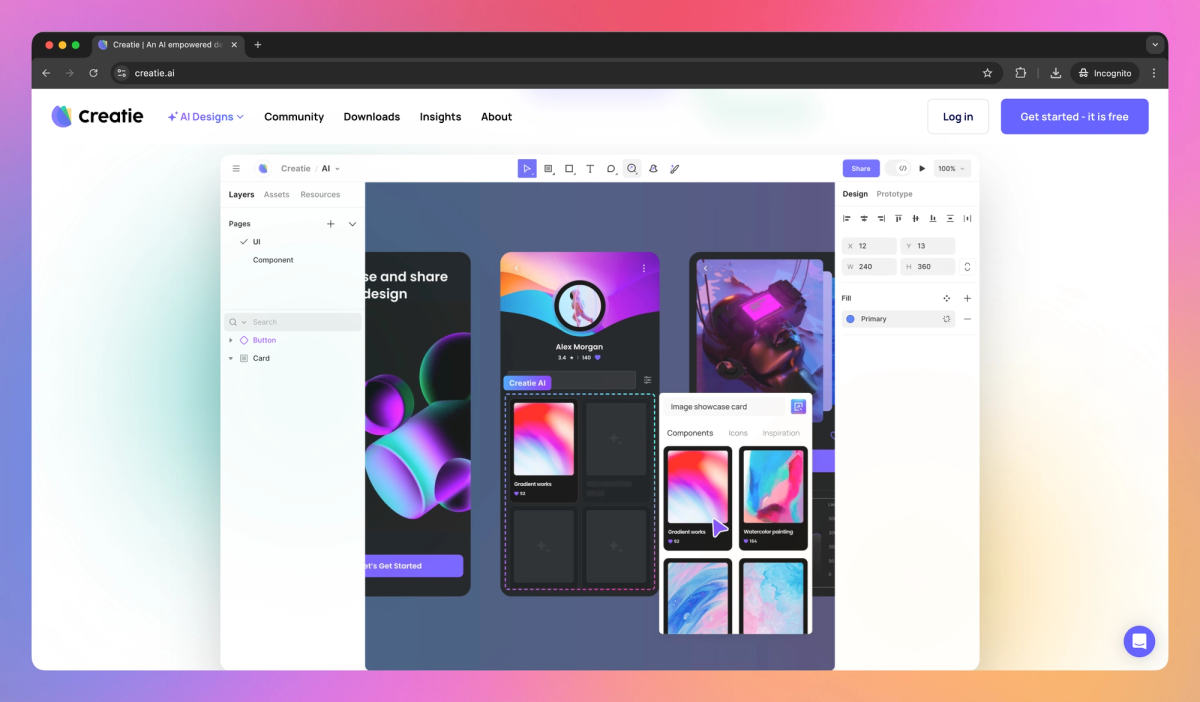
Task: Click the X position field
Action: [x=870, y=246]
